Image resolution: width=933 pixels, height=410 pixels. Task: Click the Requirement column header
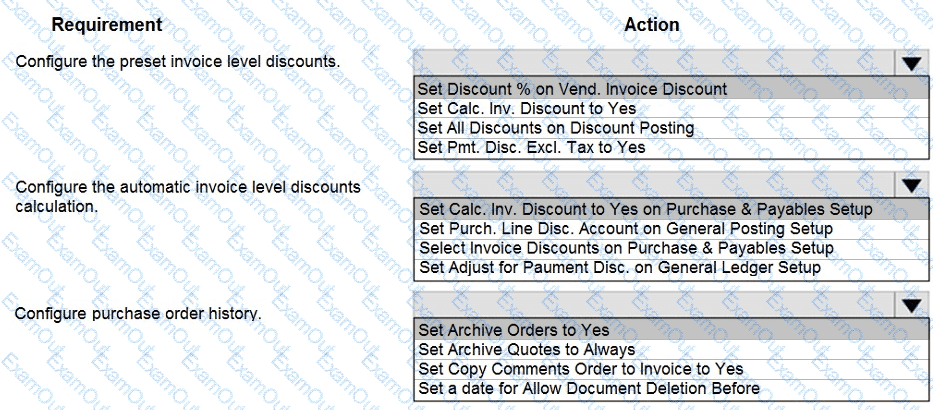pos(106,24)
